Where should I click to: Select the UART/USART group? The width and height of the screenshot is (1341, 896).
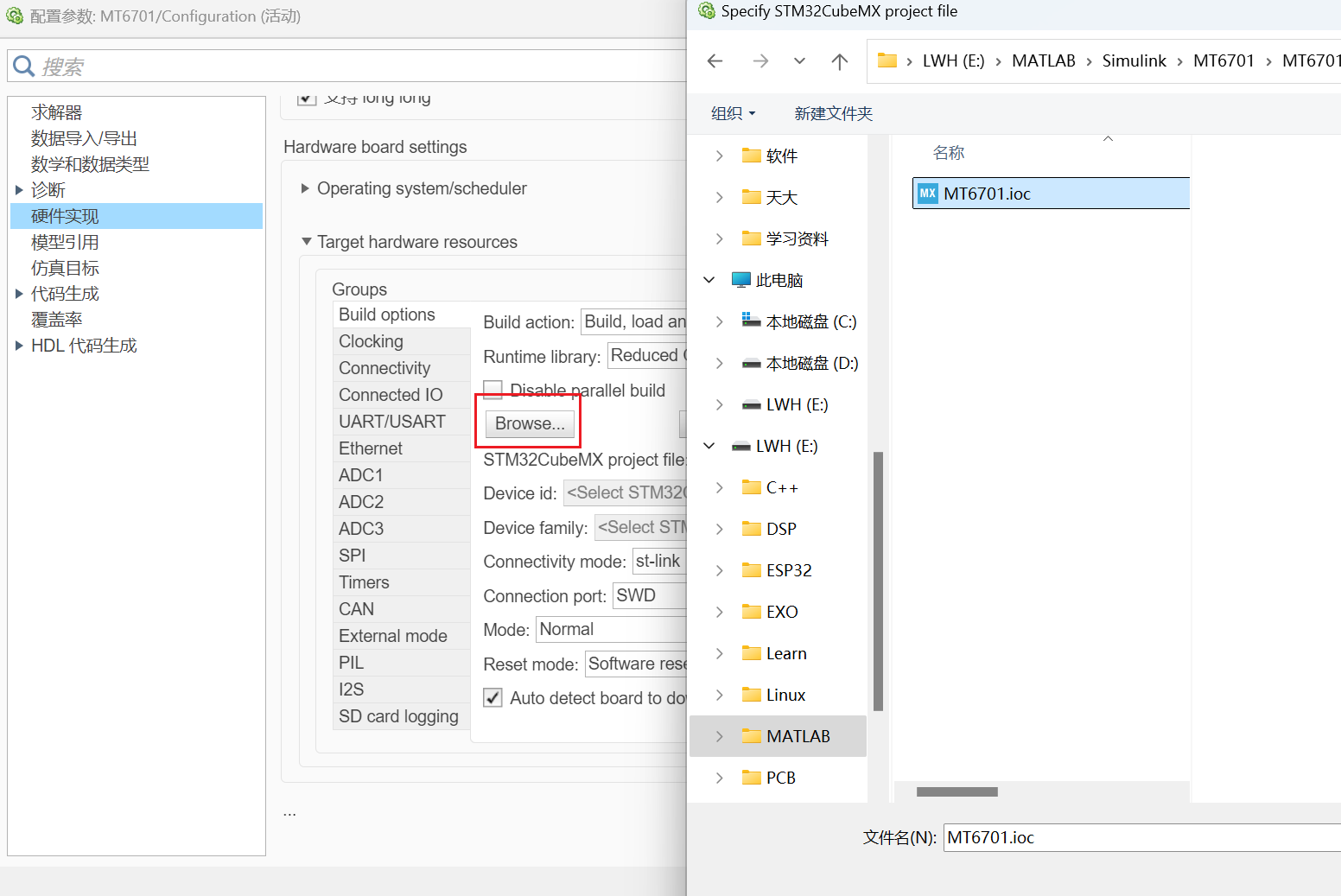pyautogui.click(x=402, y=422)
